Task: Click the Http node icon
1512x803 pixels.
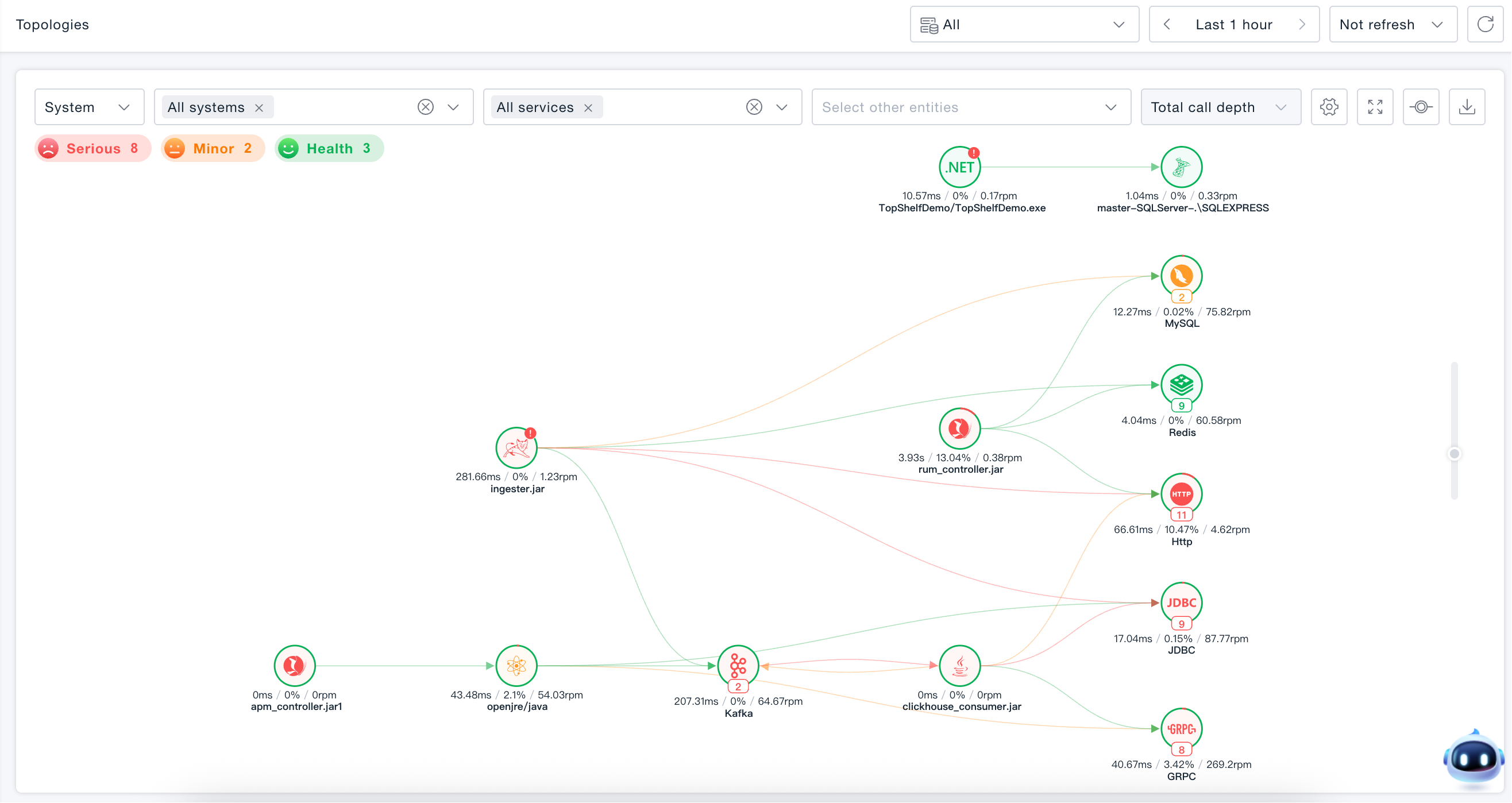Action: [x=1181, y=494]
